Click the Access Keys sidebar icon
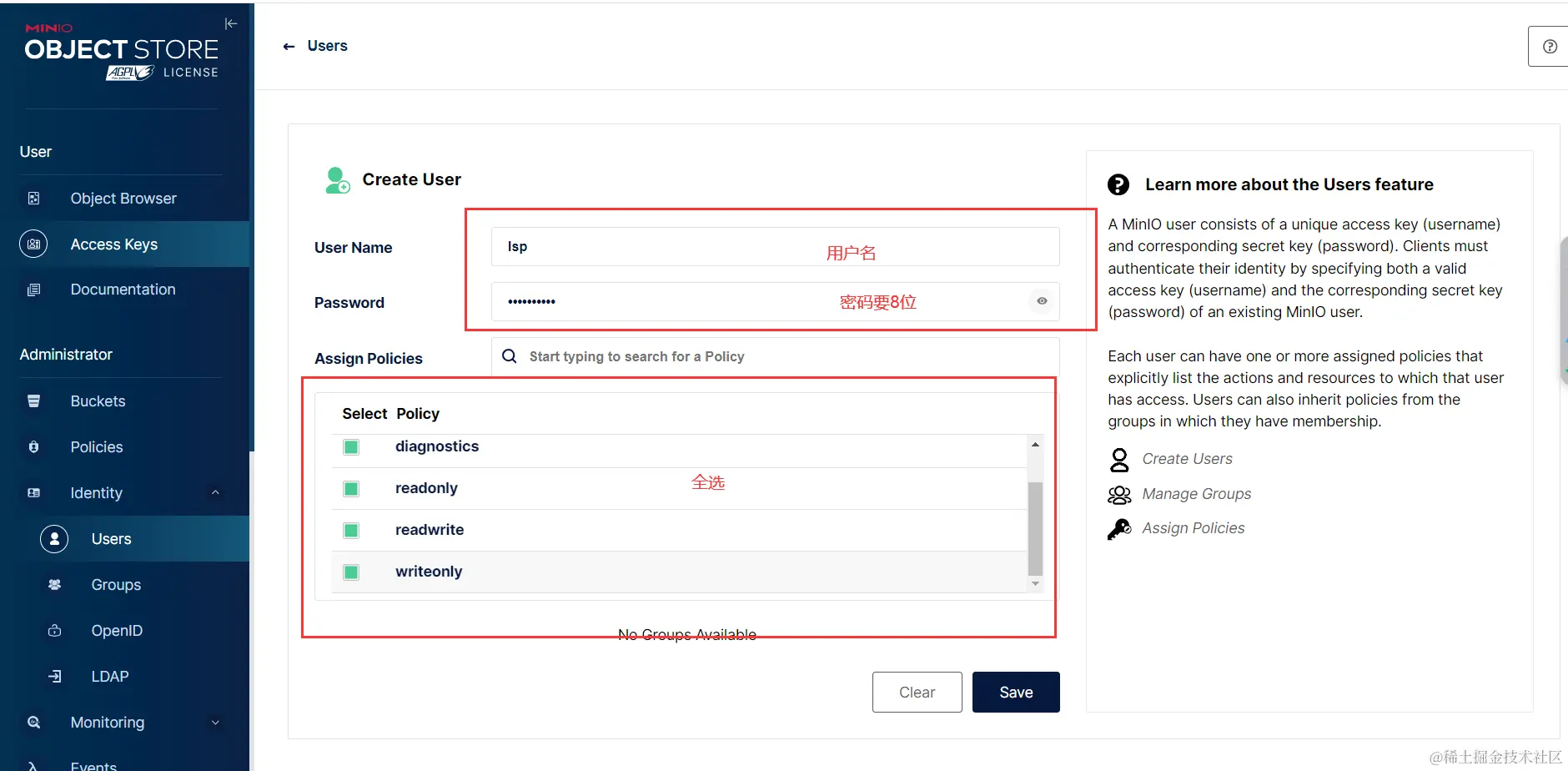This screenshot has height=771, width=1568. point(33,244)
